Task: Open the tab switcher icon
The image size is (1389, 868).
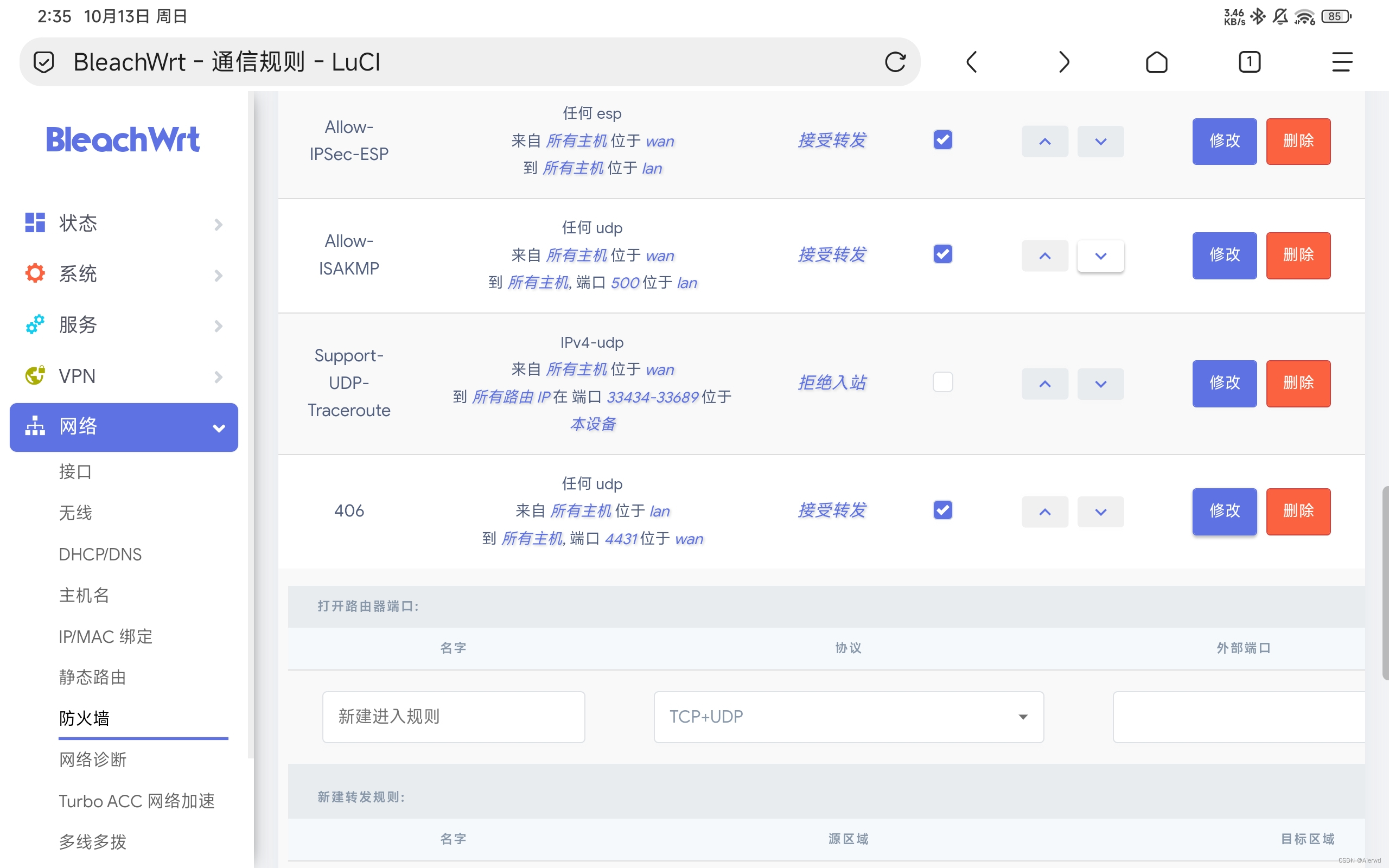Action: click(1249, 62)
